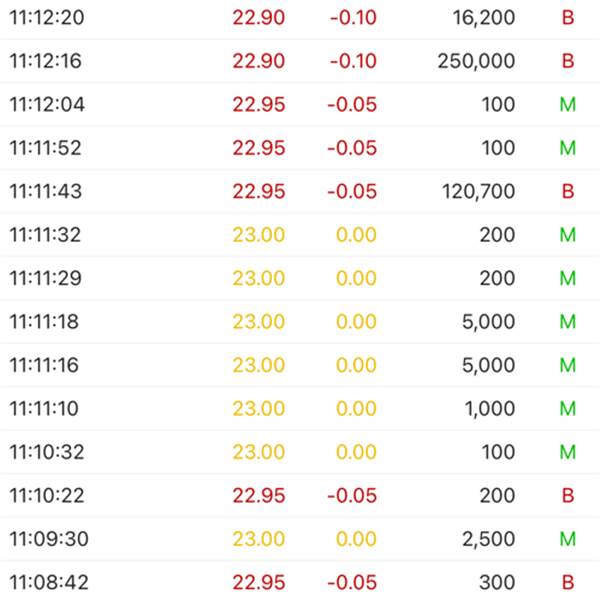Click the M marker for 11:11:10
The width and height of the screenshot is (600, 600).
coord(567,409)
